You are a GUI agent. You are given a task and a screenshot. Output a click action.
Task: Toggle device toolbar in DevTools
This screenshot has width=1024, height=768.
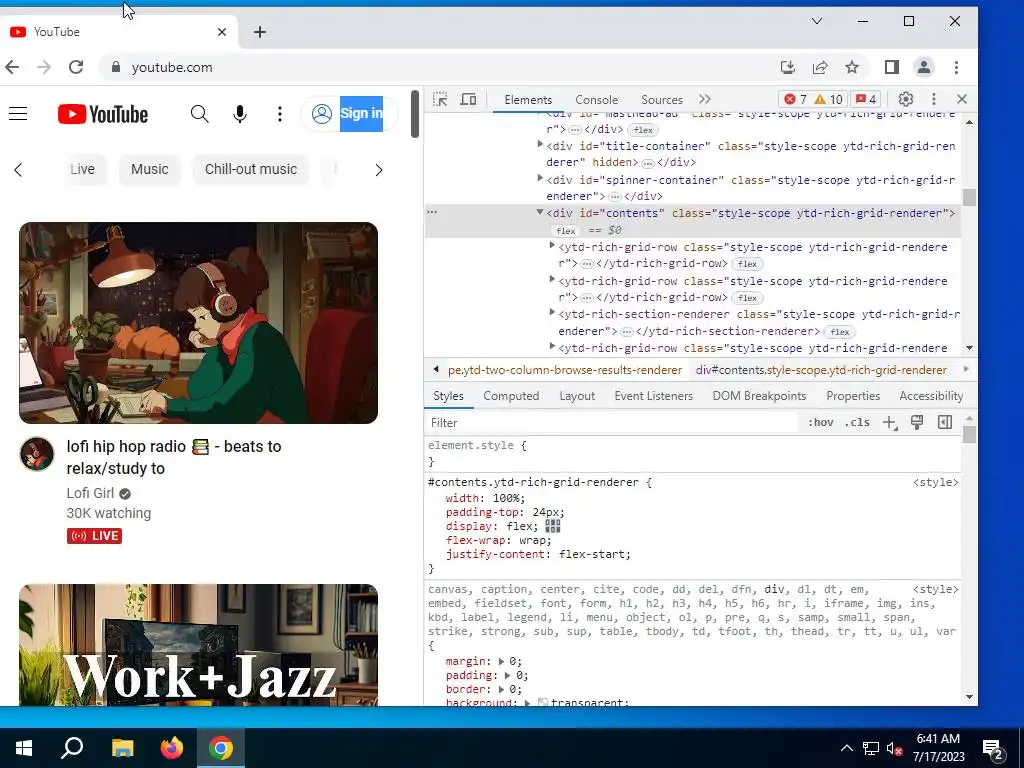pos(468,99)
